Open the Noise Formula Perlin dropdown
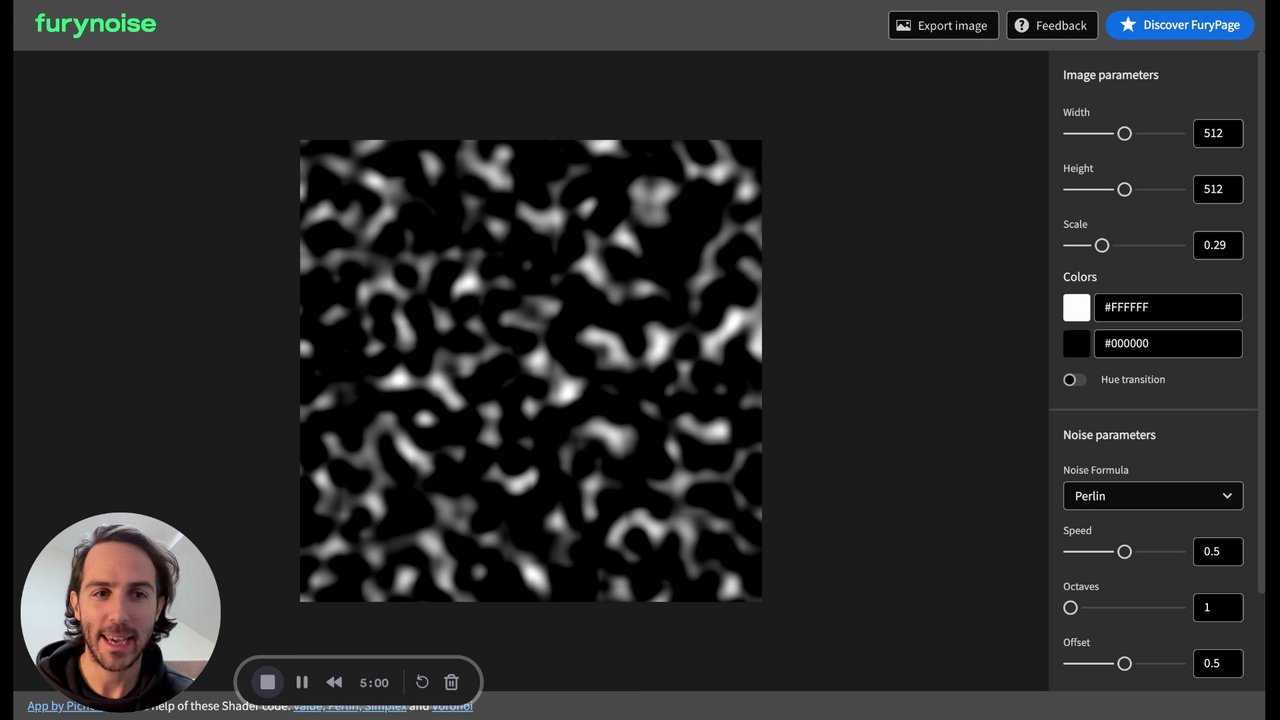 (x=1153, y=496)
